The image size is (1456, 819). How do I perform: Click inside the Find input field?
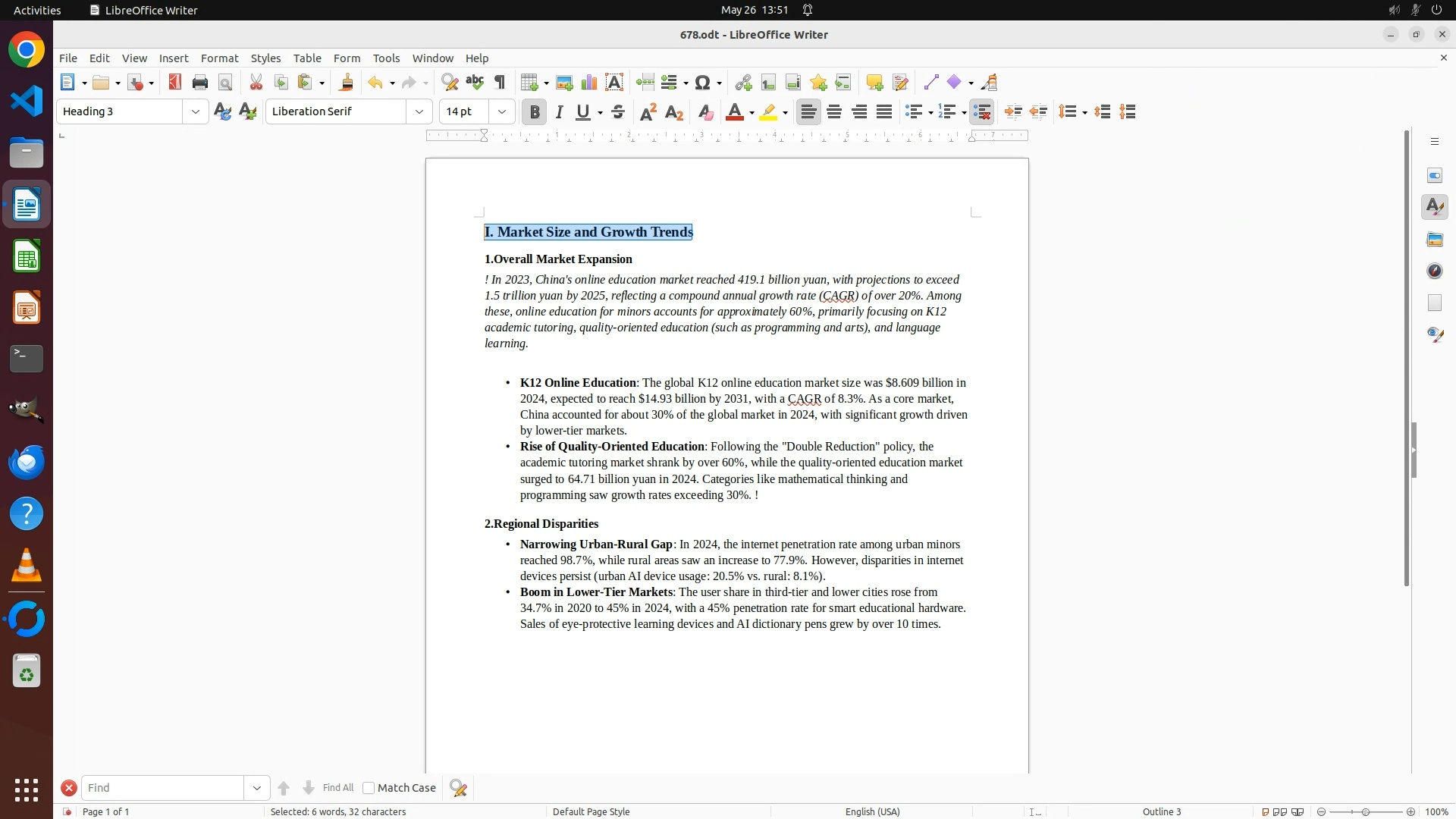pyautogui.click(x=163, y=788)
